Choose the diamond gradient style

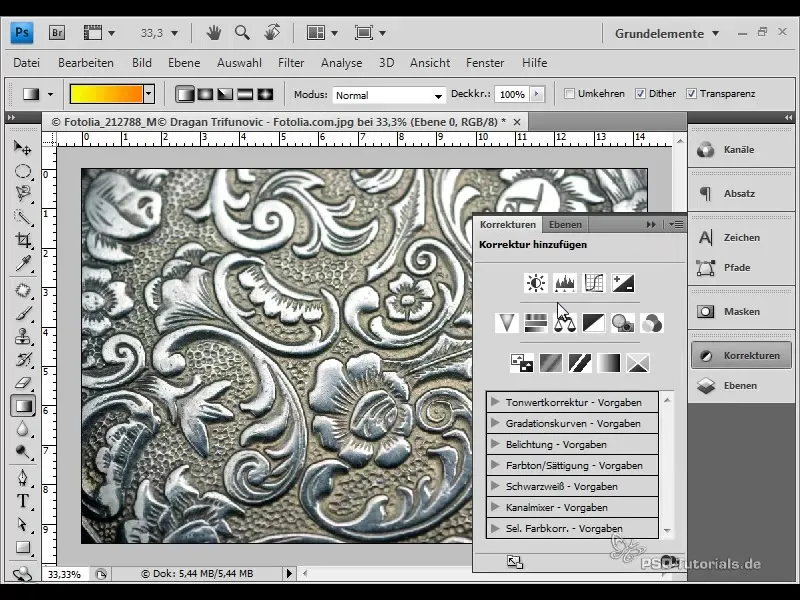(265, 94)
